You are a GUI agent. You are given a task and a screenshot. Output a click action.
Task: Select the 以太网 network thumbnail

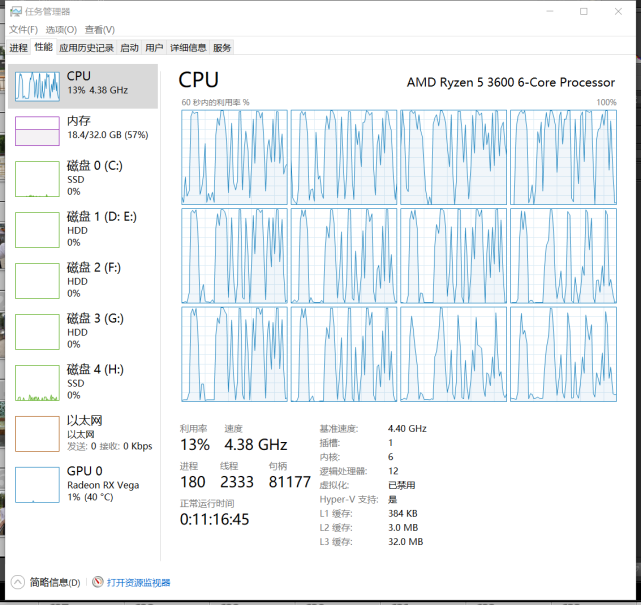click(37, 434)
